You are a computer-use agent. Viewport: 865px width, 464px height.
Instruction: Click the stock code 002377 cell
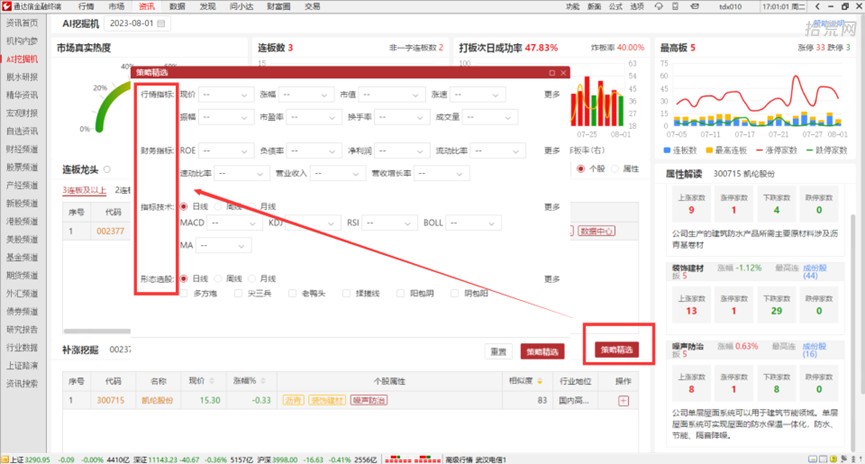click(110, 231)
